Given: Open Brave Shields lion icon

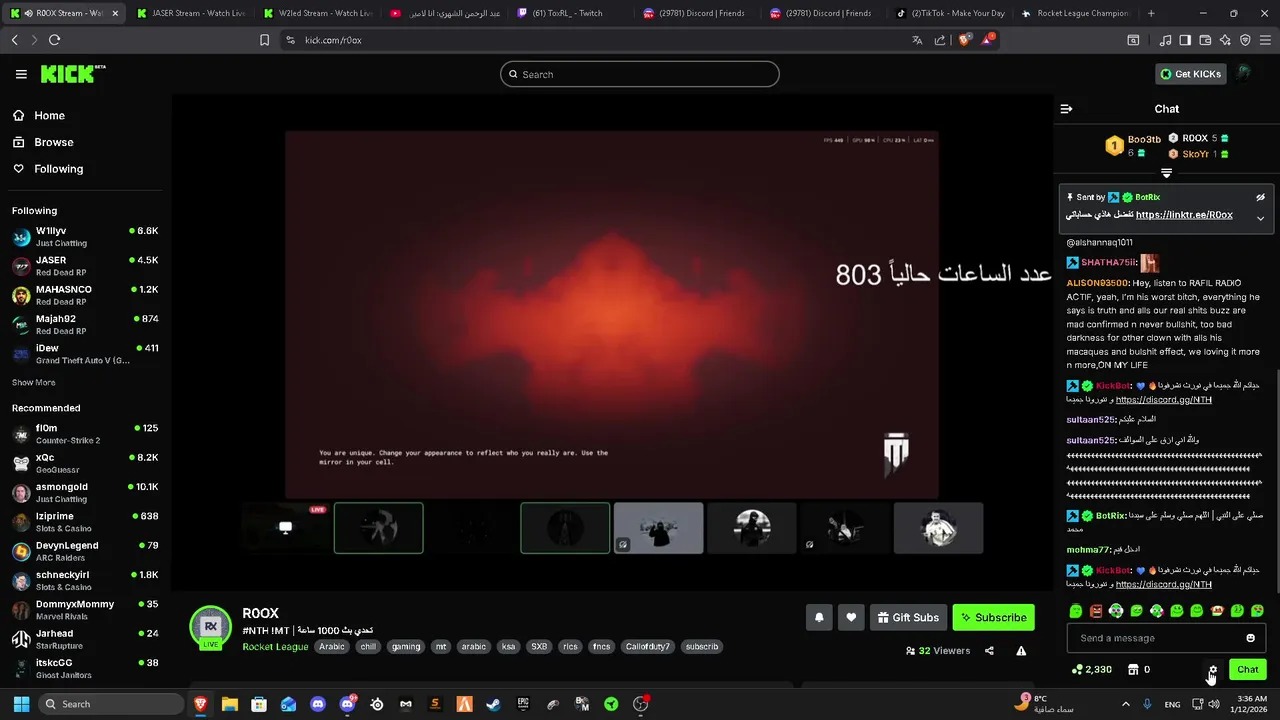Looking at the screenshot, I should click(964, 40).
